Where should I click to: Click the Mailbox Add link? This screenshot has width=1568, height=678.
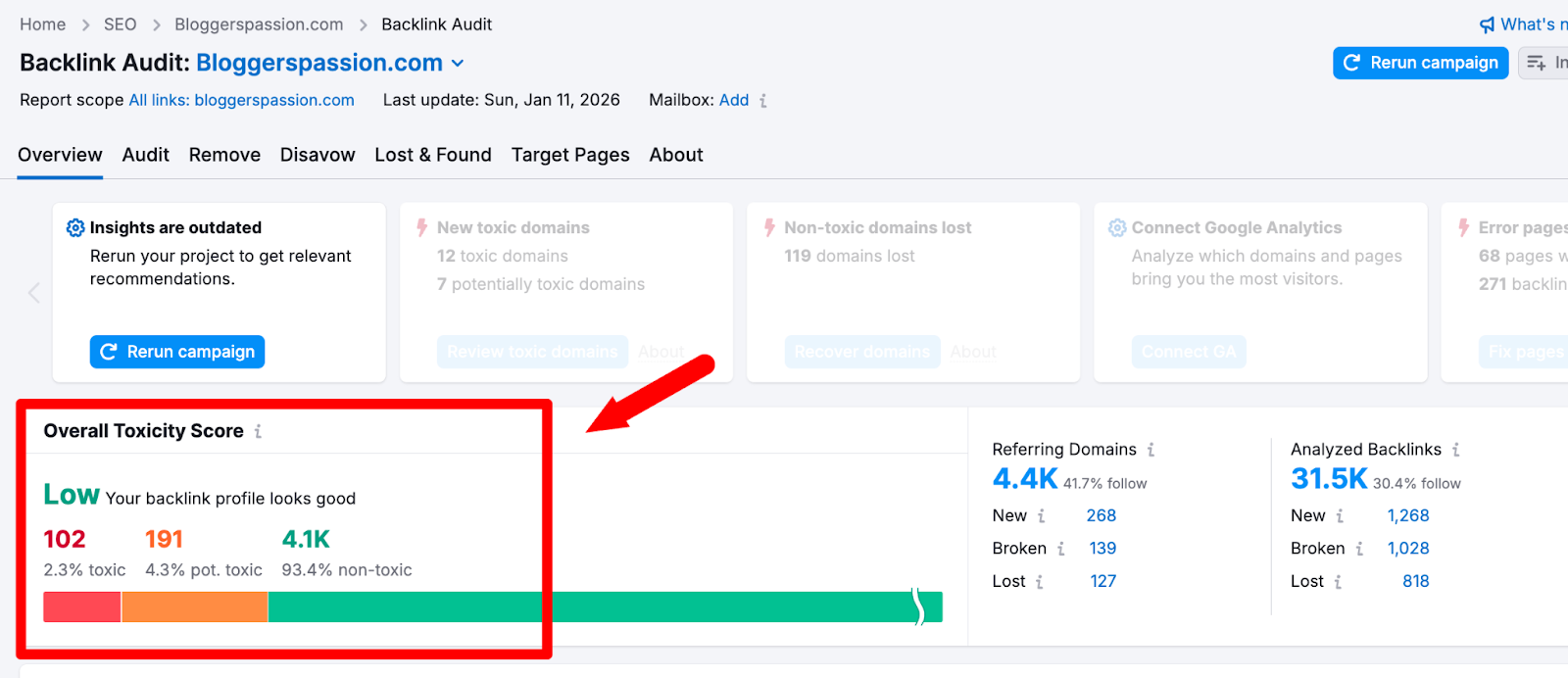pos(734,100)
